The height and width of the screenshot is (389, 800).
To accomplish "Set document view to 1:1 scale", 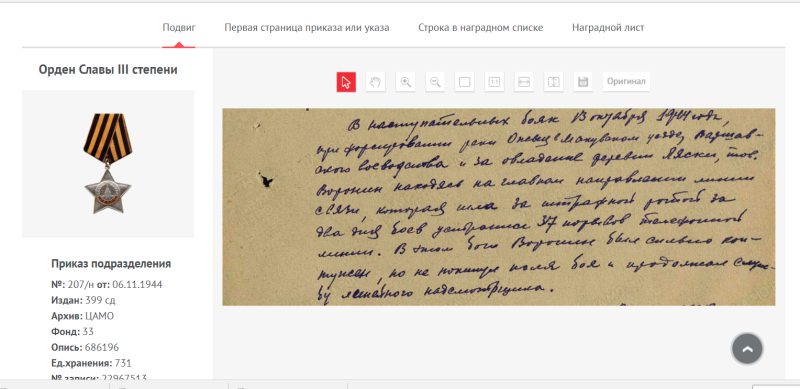I will (x=494, y=82).
